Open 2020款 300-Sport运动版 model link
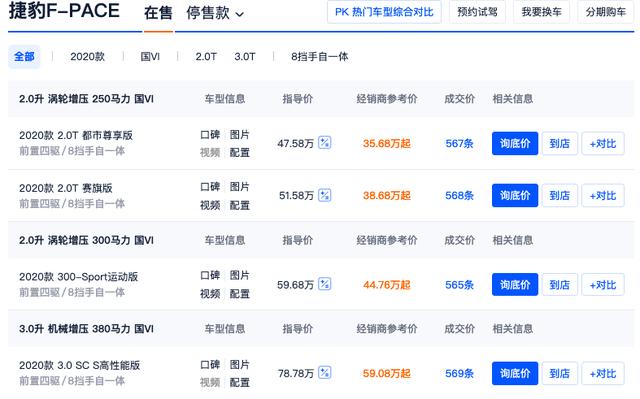 click(x=78, y=277)
